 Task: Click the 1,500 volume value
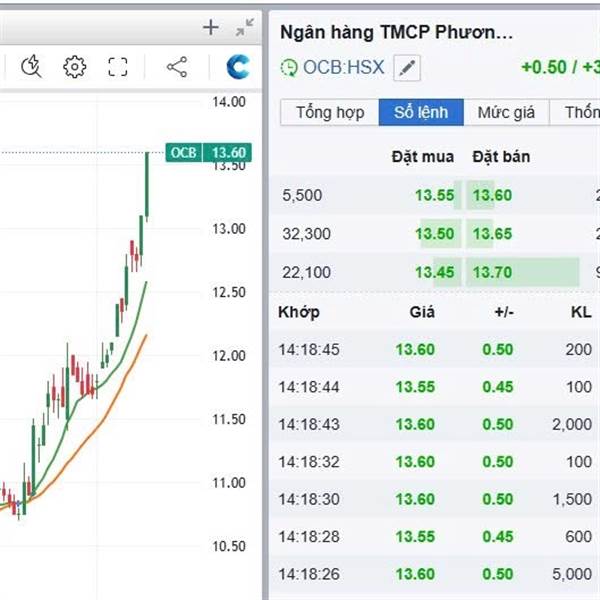pos(572,500)
